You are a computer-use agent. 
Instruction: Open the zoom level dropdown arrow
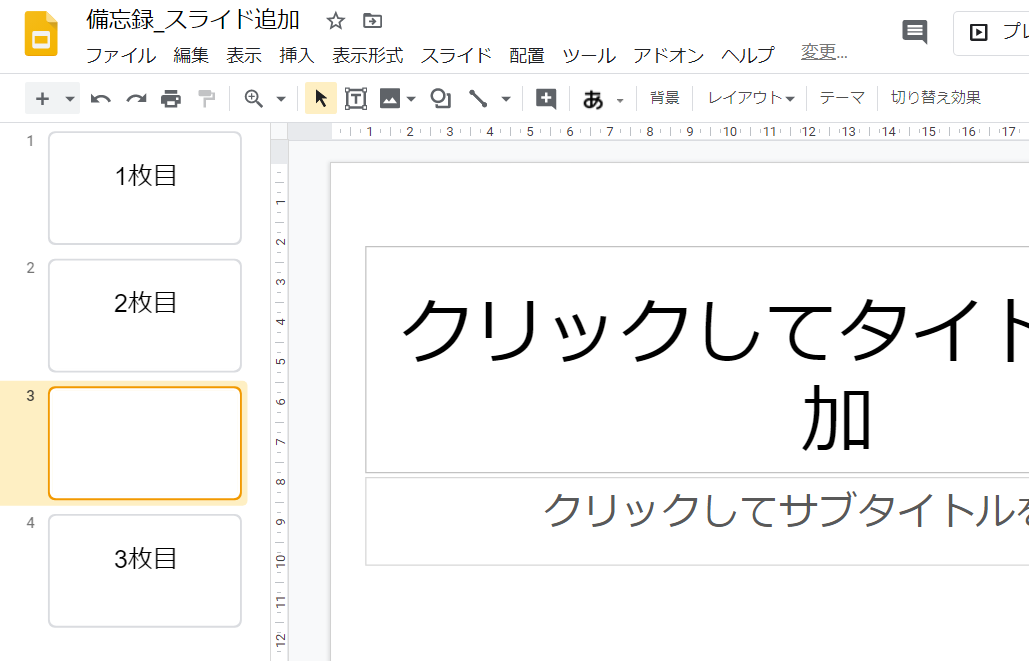[x=281, y=100]
